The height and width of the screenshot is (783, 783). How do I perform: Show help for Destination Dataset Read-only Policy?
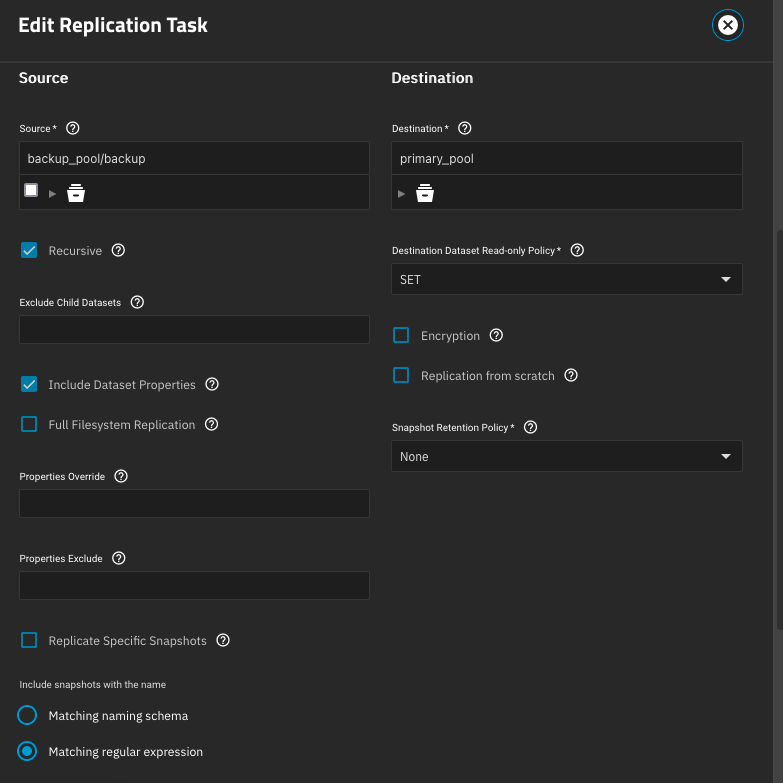[x=576, y=250]
